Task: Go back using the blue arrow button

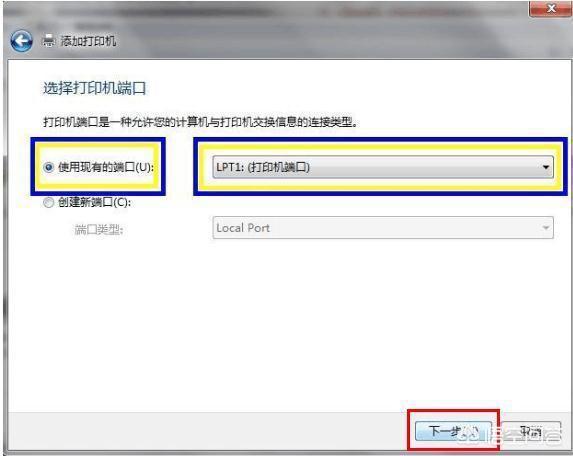Action: point(21,41)
